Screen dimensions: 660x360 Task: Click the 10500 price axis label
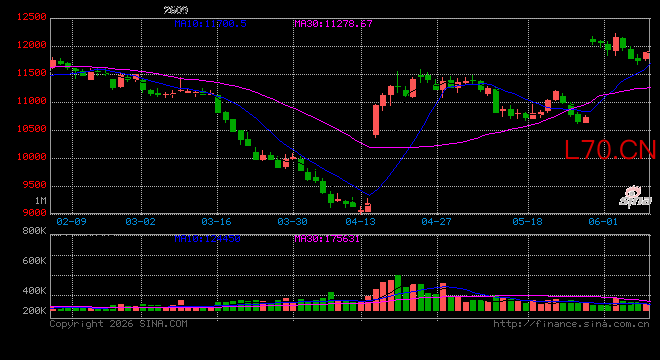coord(32,129)
